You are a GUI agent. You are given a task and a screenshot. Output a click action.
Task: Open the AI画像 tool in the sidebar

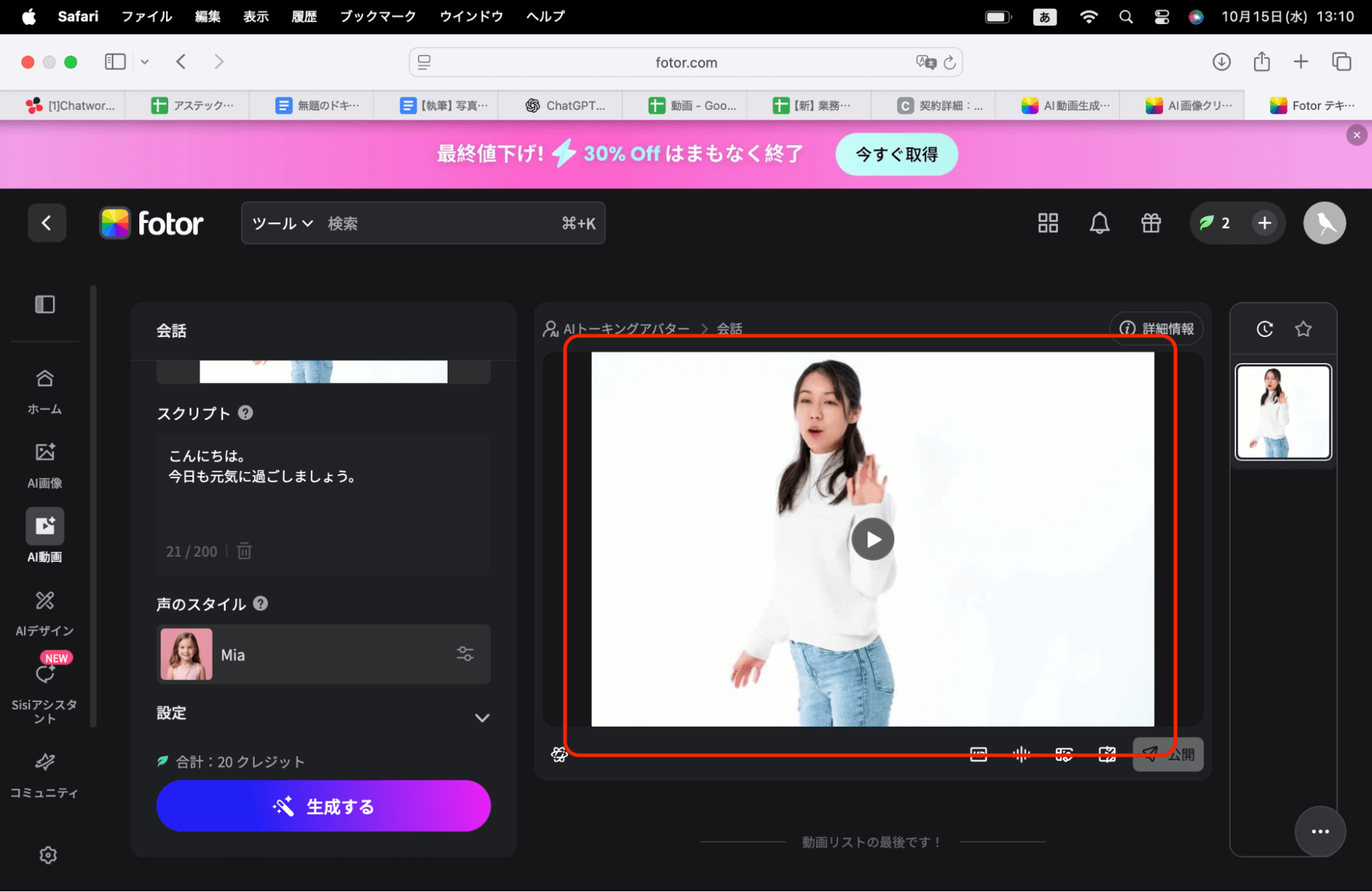[44, 463]
